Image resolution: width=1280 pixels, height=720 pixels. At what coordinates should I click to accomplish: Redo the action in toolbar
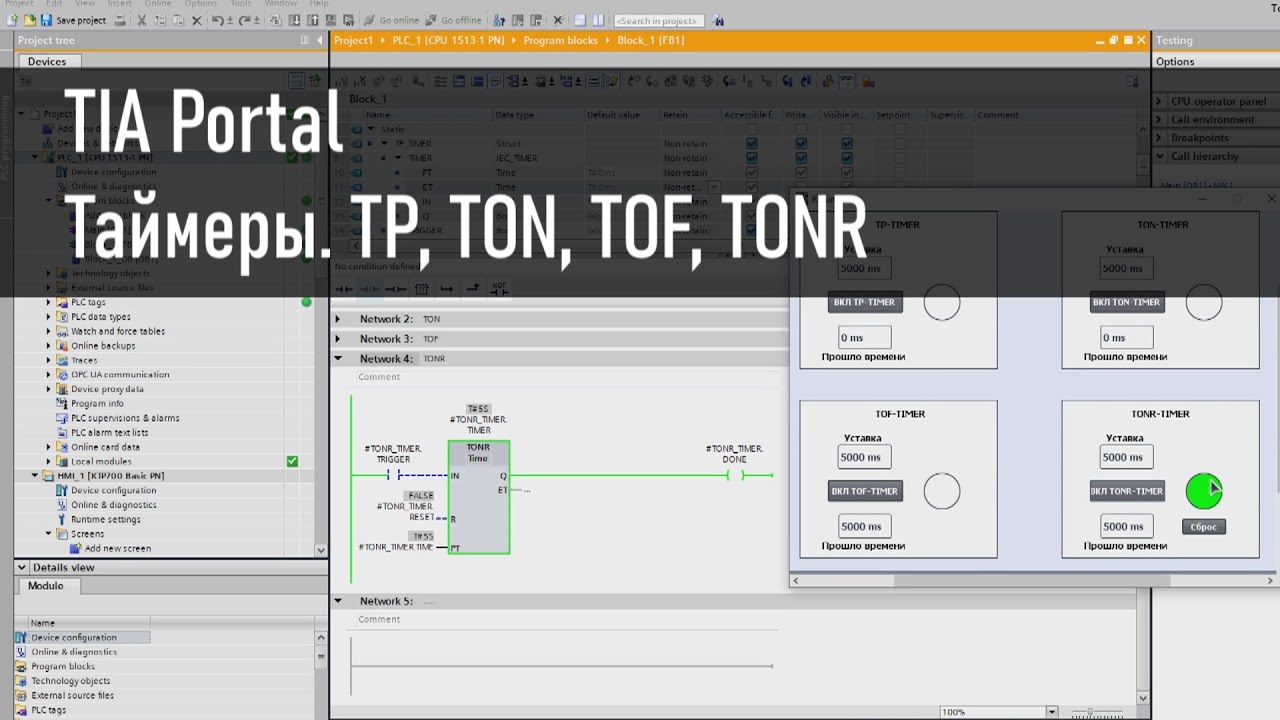coord(246,20)
